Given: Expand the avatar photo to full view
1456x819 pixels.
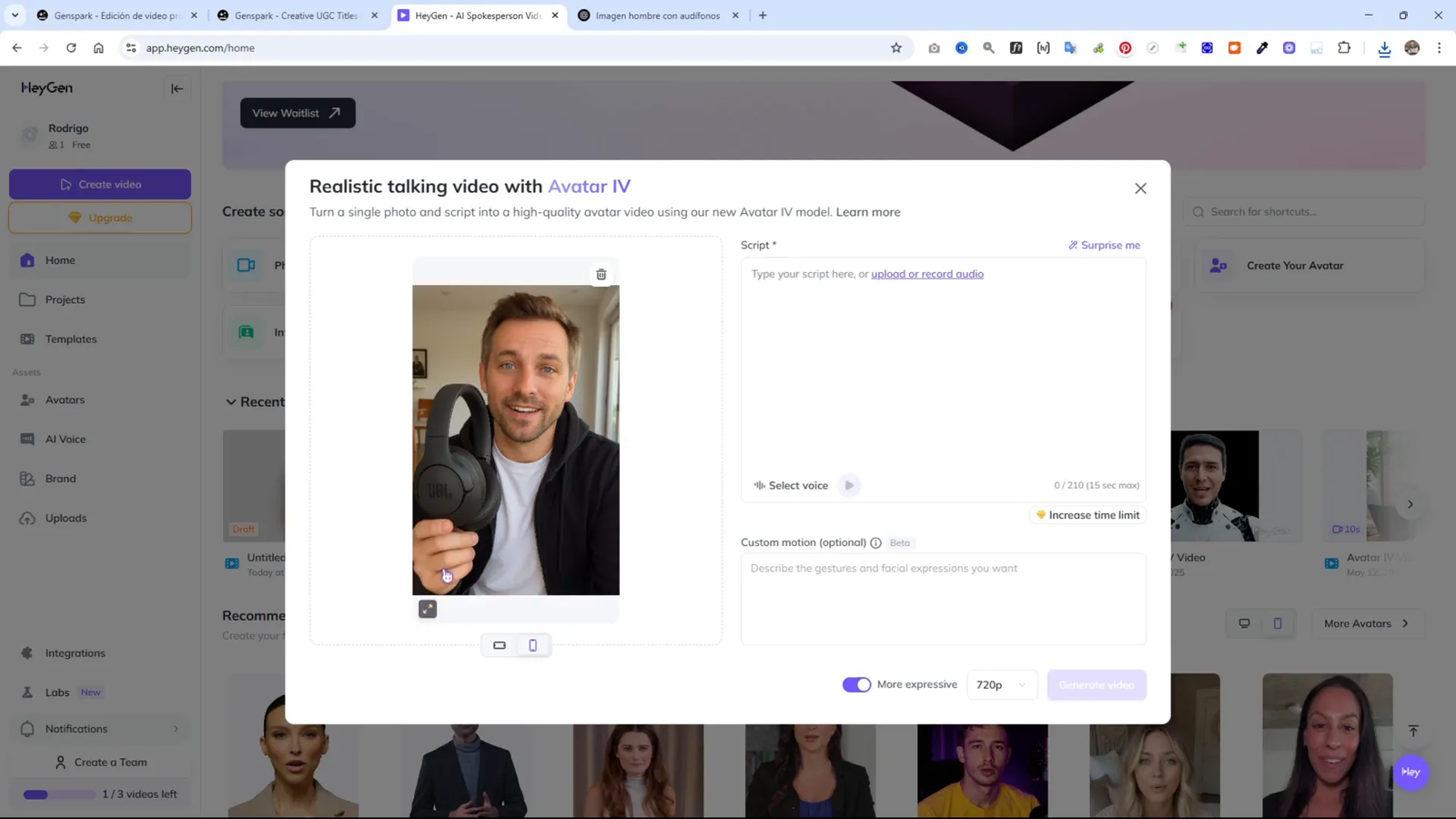Looking at the screenshot, I should point(427,608).
